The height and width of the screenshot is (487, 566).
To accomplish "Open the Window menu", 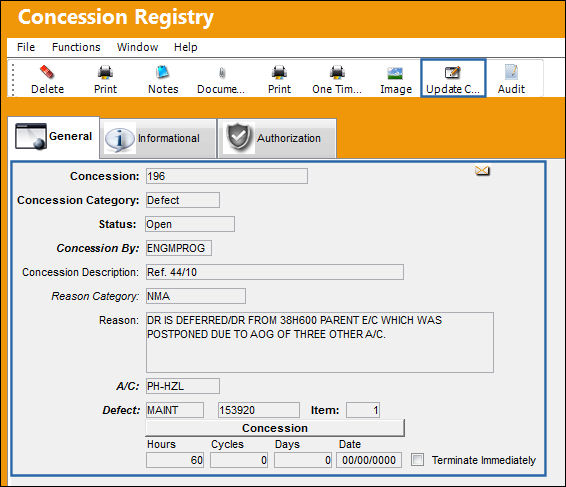I will [x=138, y=47].
